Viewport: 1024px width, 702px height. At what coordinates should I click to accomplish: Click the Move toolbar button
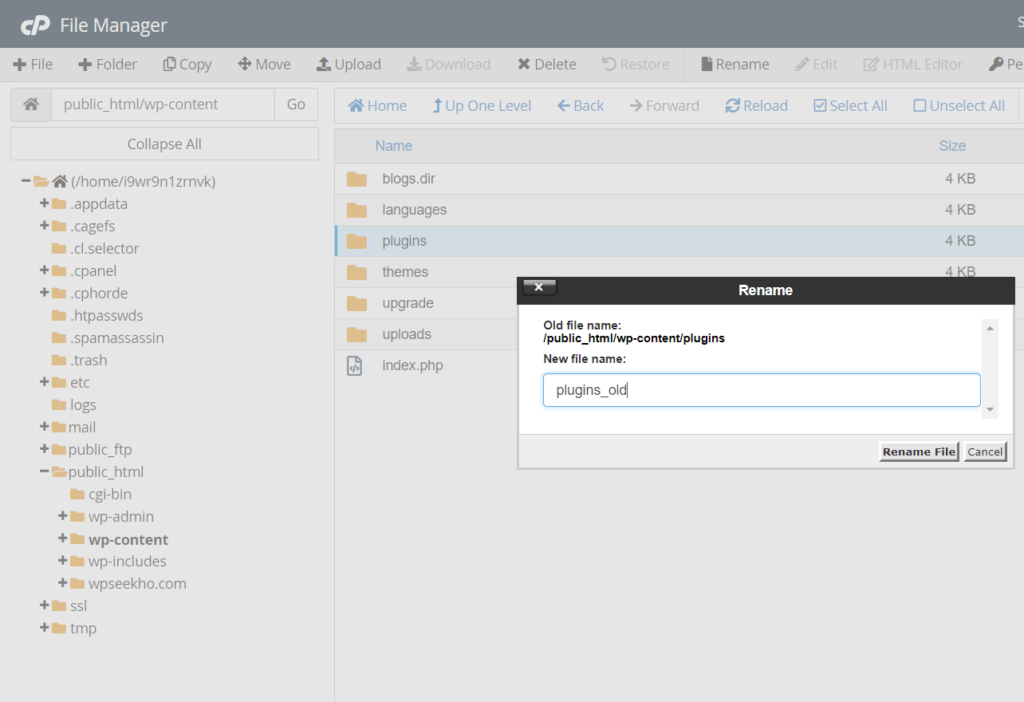264,64
